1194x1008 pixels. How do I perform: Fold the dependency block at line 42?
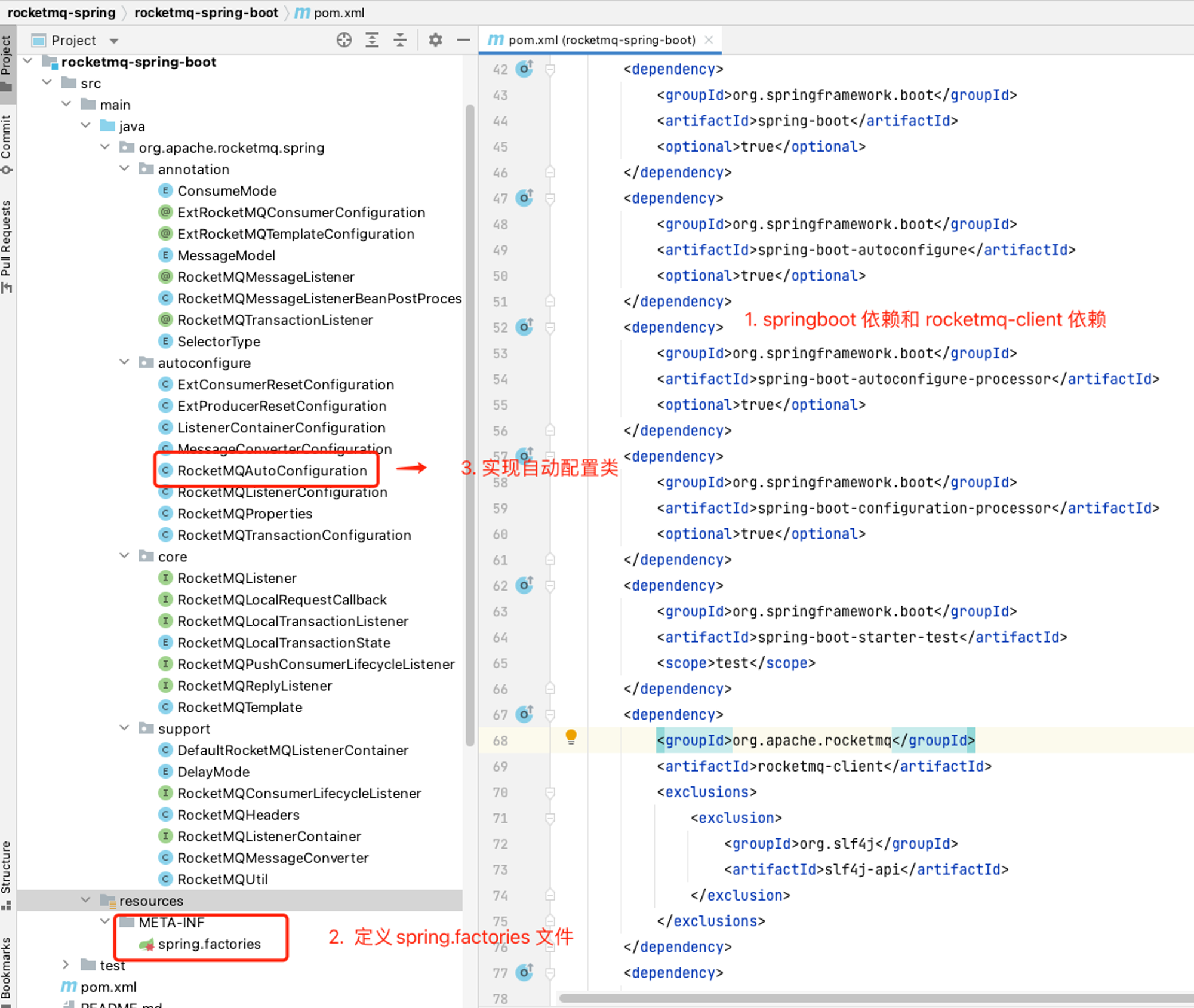click(x=550, y=69)
